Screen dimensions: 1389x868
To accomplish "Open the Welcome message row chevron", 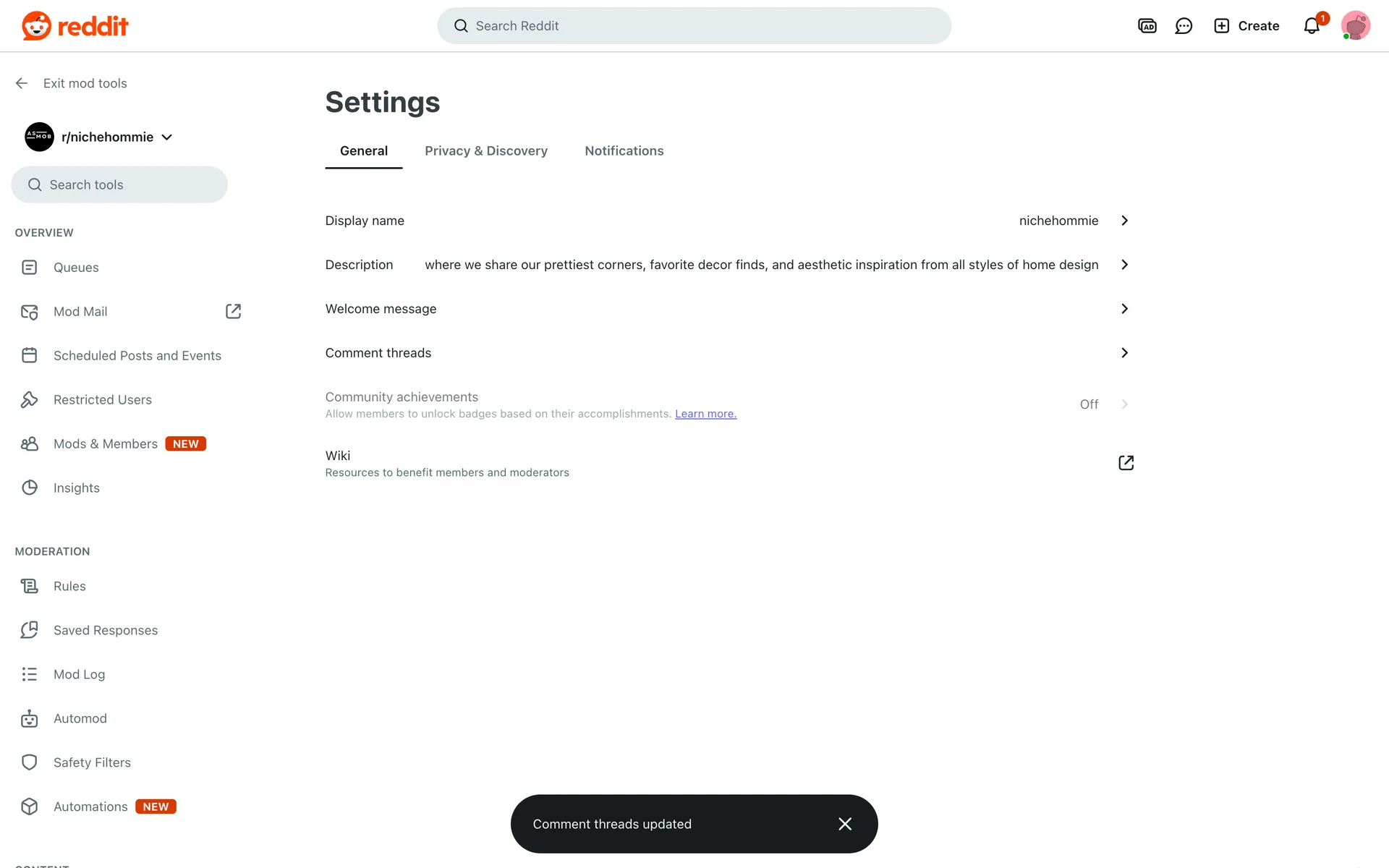I will click(1124, 309).
